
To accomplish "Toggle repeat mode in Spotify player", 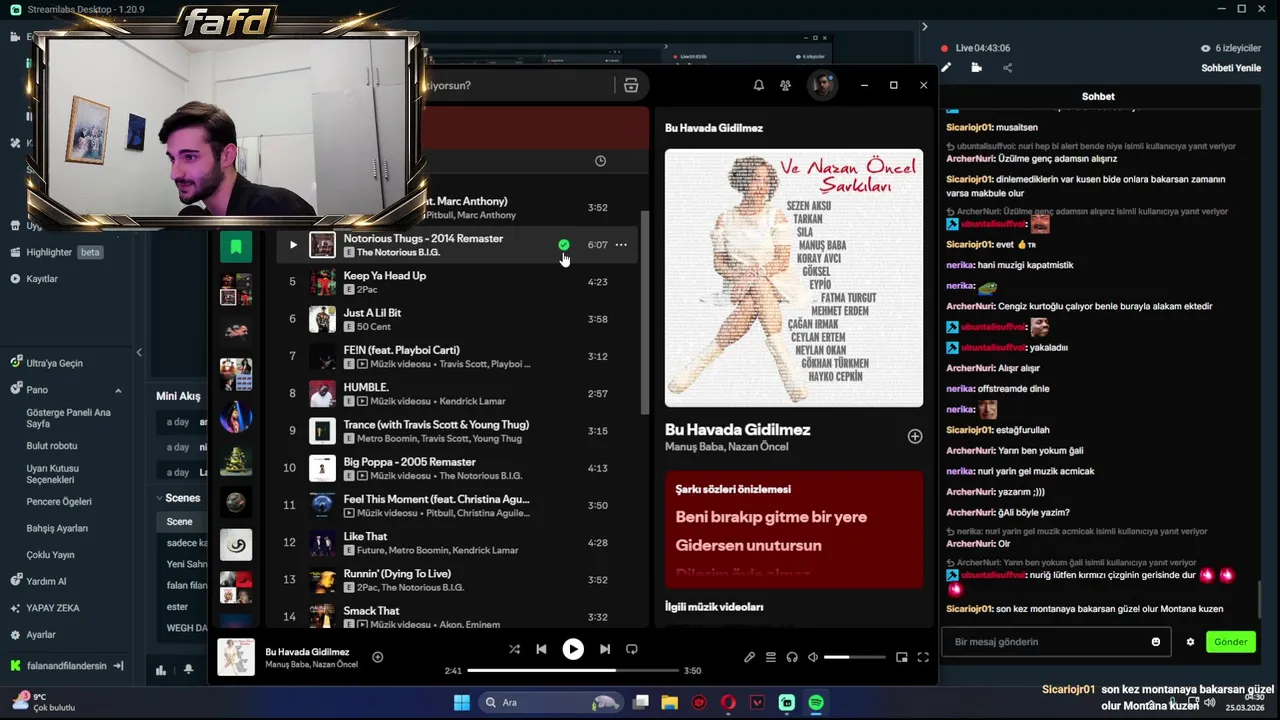I will (632, 649).
